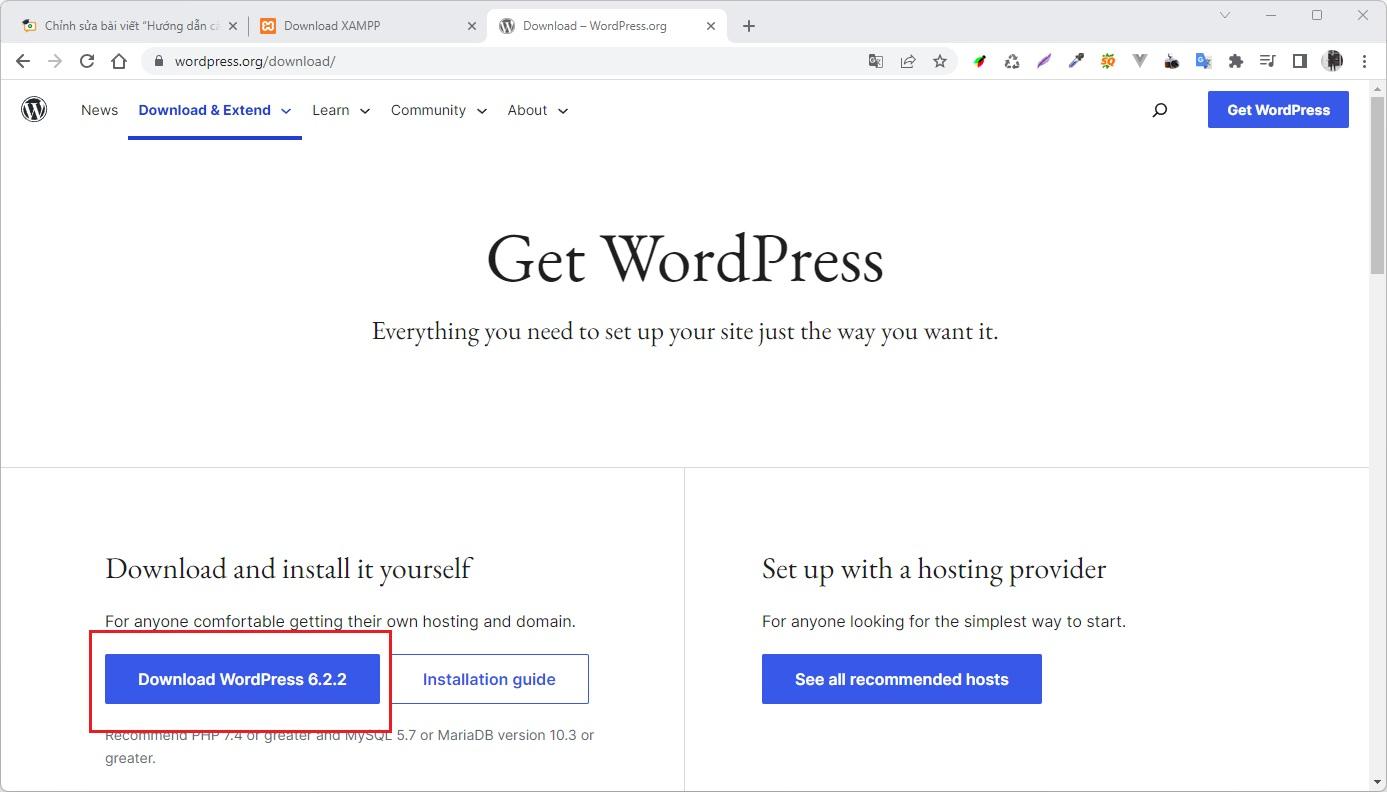Select the News menu item
Viewport: 1387px width, 792px height.
(x=99, y=110)
